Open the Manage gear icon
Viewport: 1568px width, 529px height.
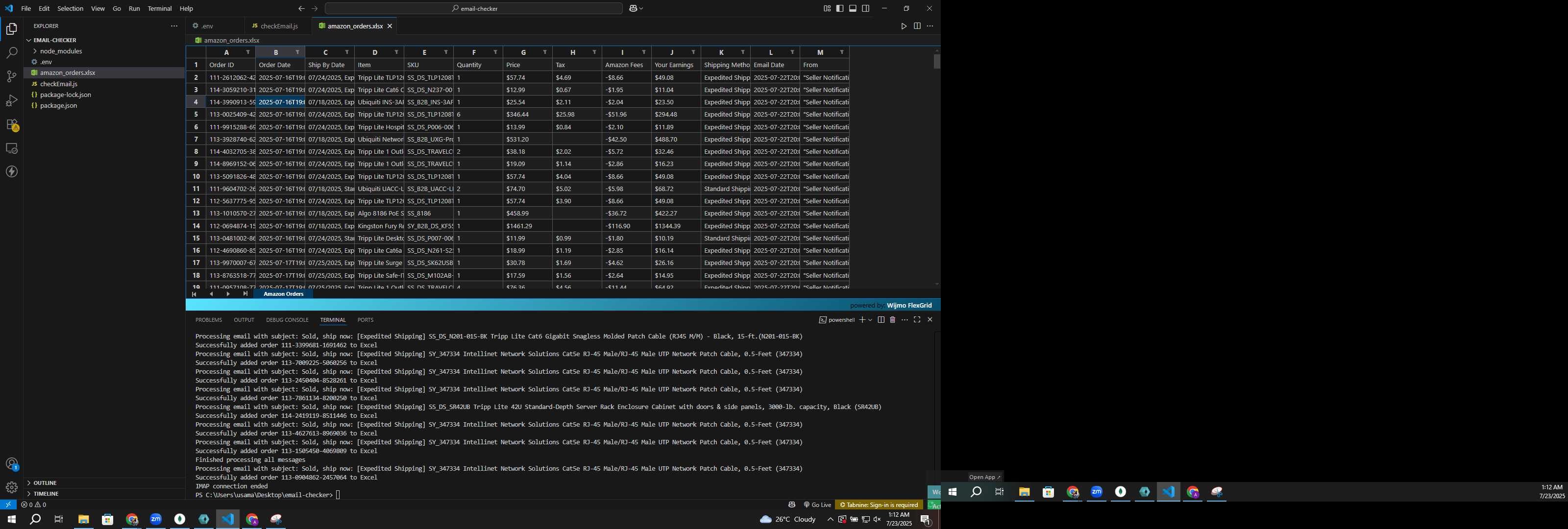pos(12,487)
